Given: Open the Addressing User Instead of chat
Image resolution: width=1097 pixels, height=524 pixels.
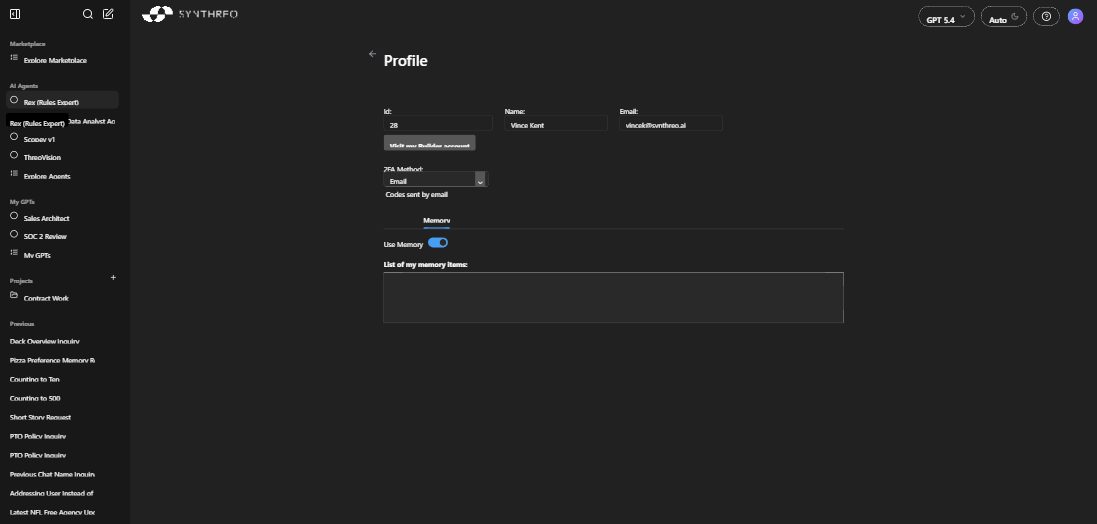Looking at the screenshot, I should (x=52, y=493).
